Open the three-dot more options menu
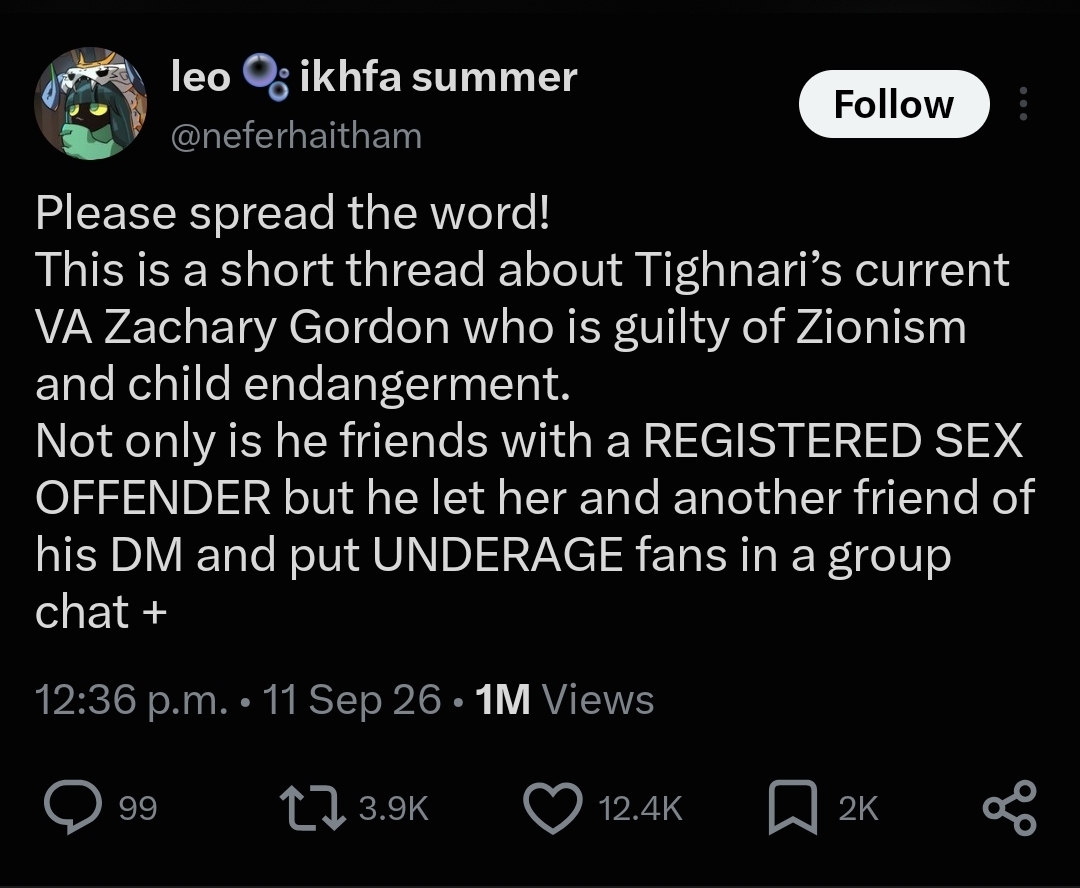The image size is (1080, 888). [x=1024, y=104]
